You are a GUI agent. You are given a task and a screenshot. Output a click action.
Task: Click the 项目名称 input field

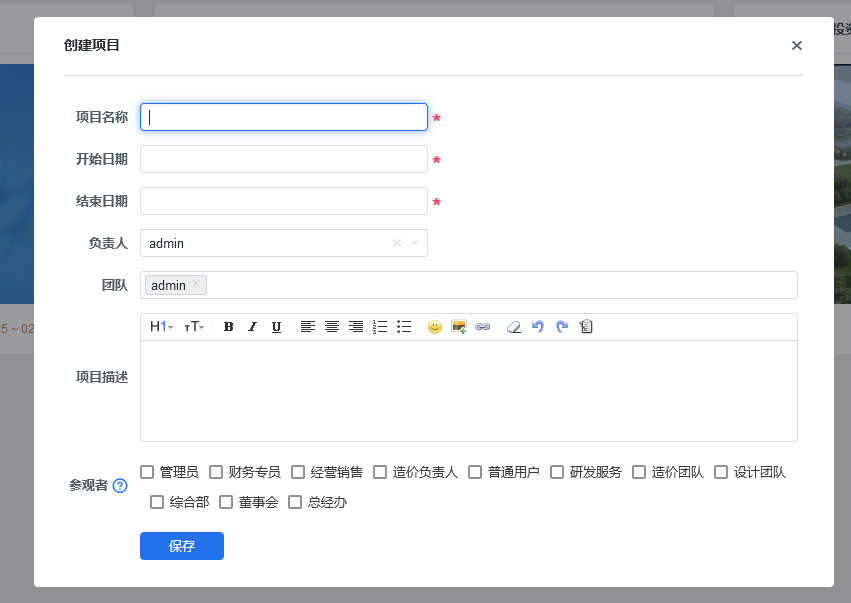point(284,117)
